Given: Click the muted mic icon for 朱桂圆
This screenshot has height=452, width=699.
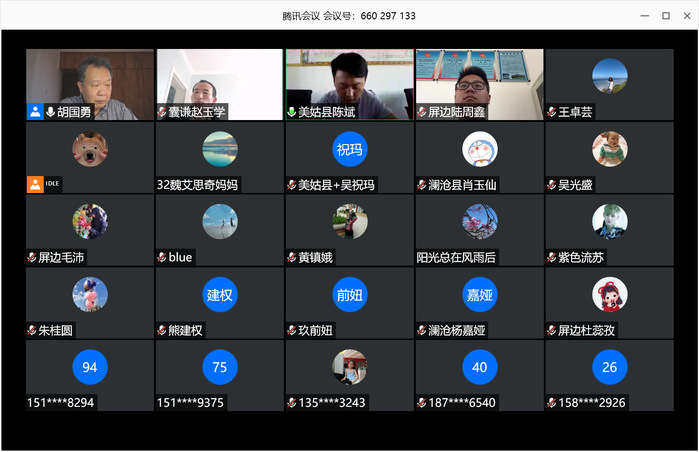Looking at the screenshot, I should pyautogui.click(x=32, y=330).
